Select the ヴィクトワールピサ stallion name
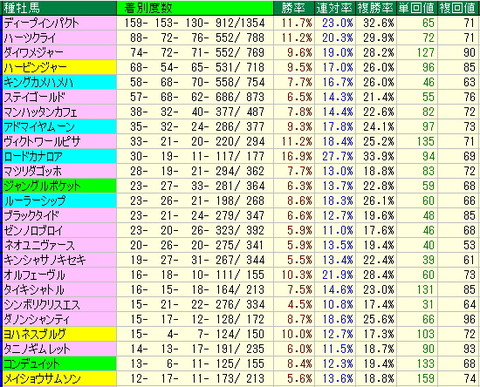Screen dimensions: 480x387 tap(42, 141)
